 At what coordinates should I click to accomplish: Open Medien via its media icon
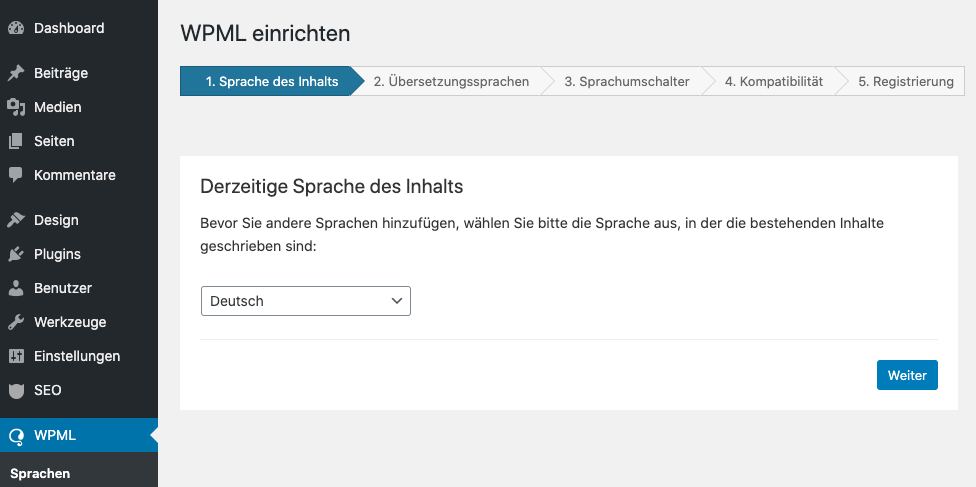(x=16, y=107)
